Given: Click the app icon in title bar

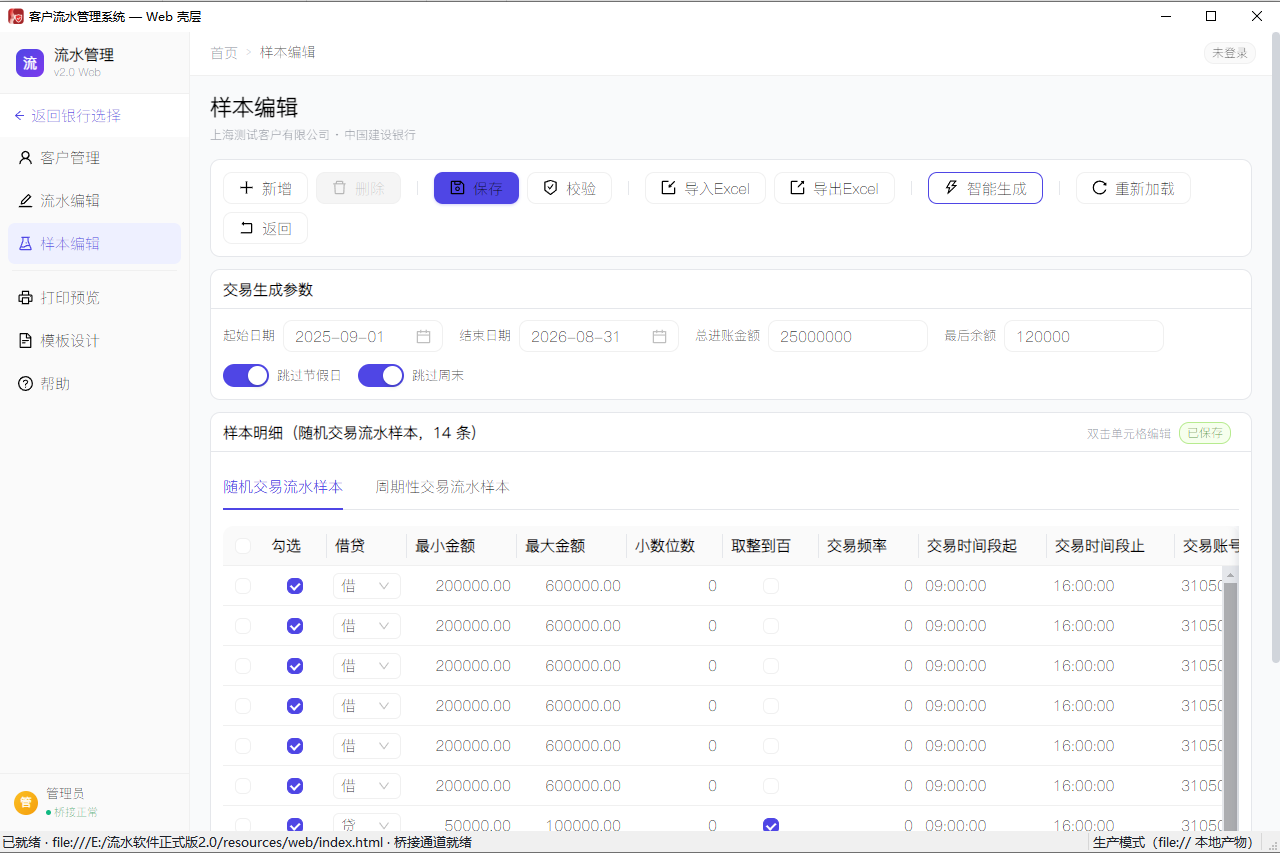Looking at the screenshot, I should pos(16,16).
